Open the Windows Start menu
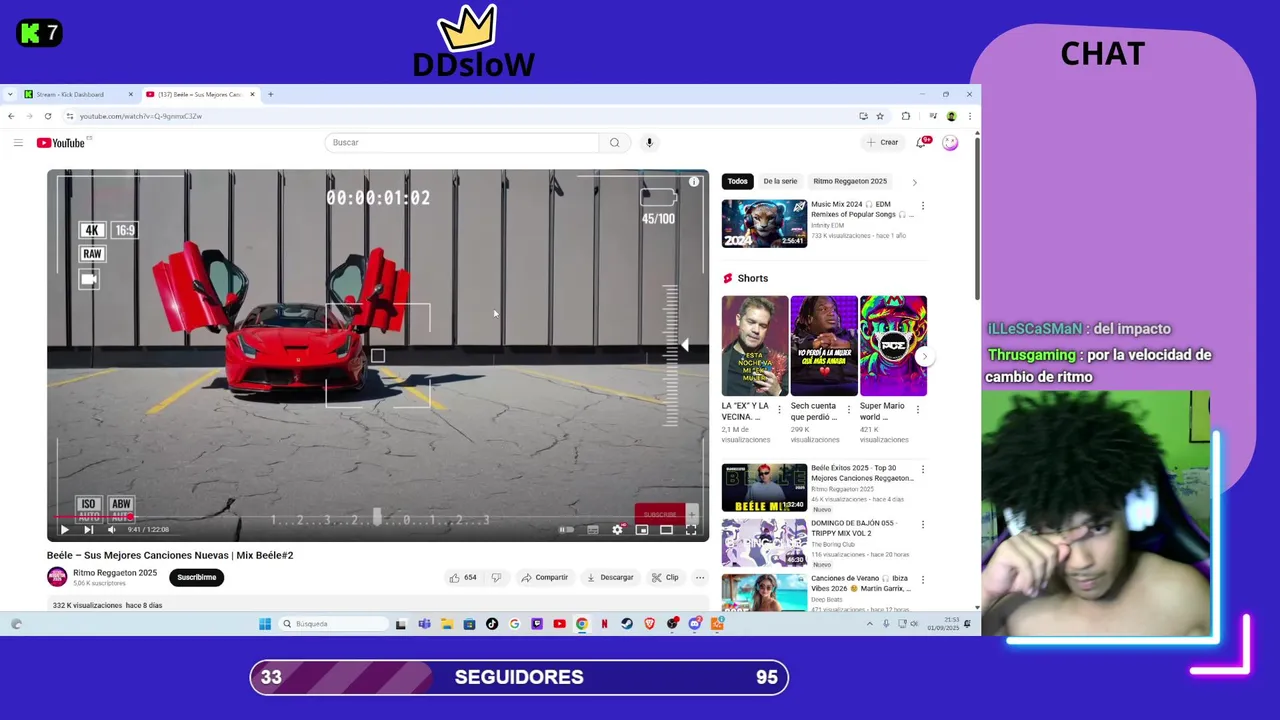The image size is (1280, 720). (x=265, y=624)
